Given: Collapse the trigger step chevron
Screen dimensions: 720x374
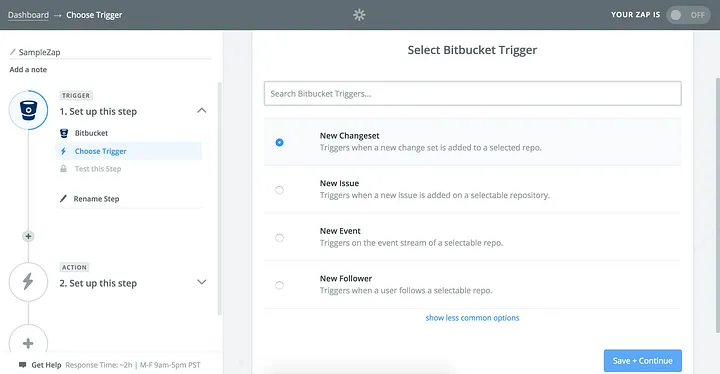Looking at the screenshot, I should pyautogui.click(x=202, y=111).
